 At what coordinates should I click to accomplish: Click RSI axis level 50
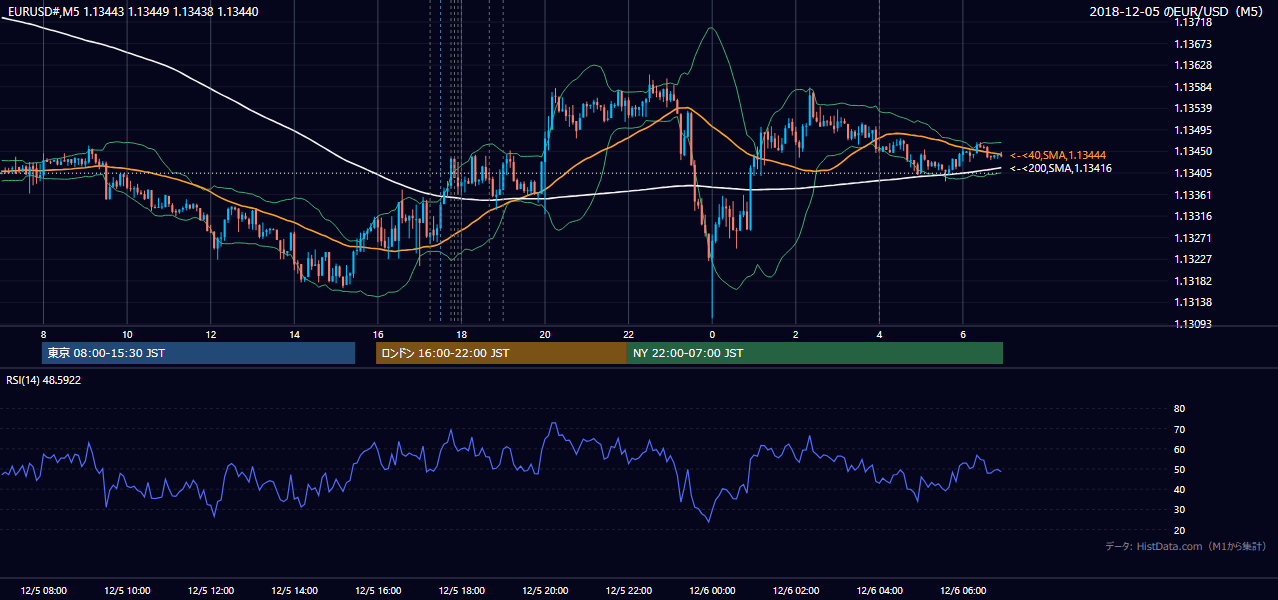click(1179, 469)
